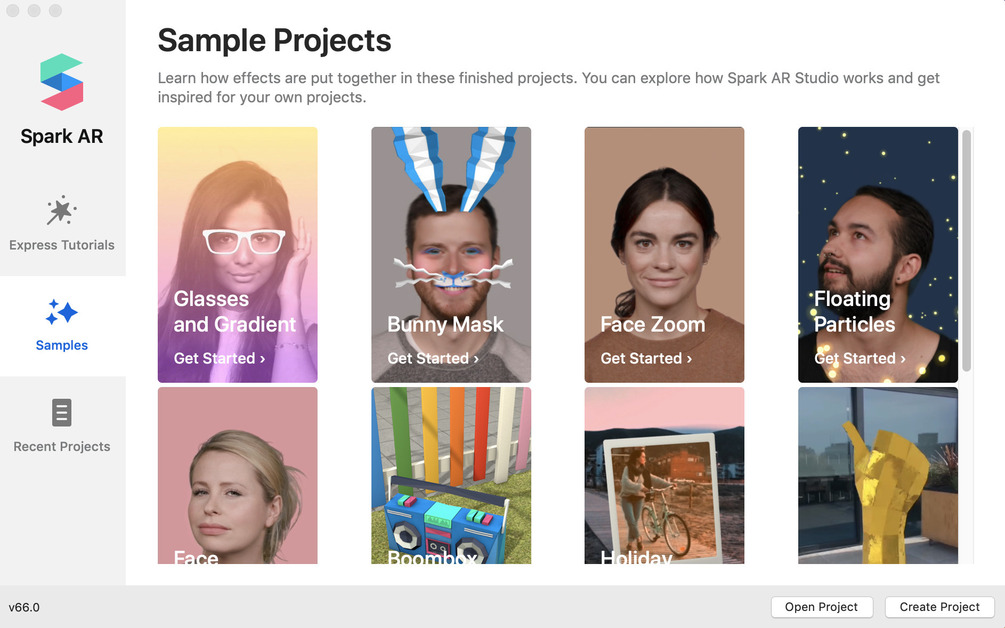The image size is (1005, 628).
Task: Click the Open Project button
Action: click(821, 607)
